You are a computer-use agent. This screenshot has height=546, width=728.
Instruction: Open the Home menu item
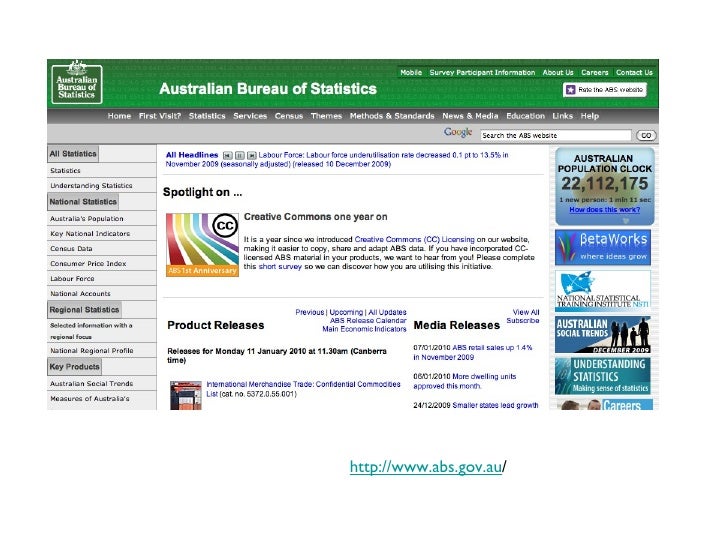point(119,116)
